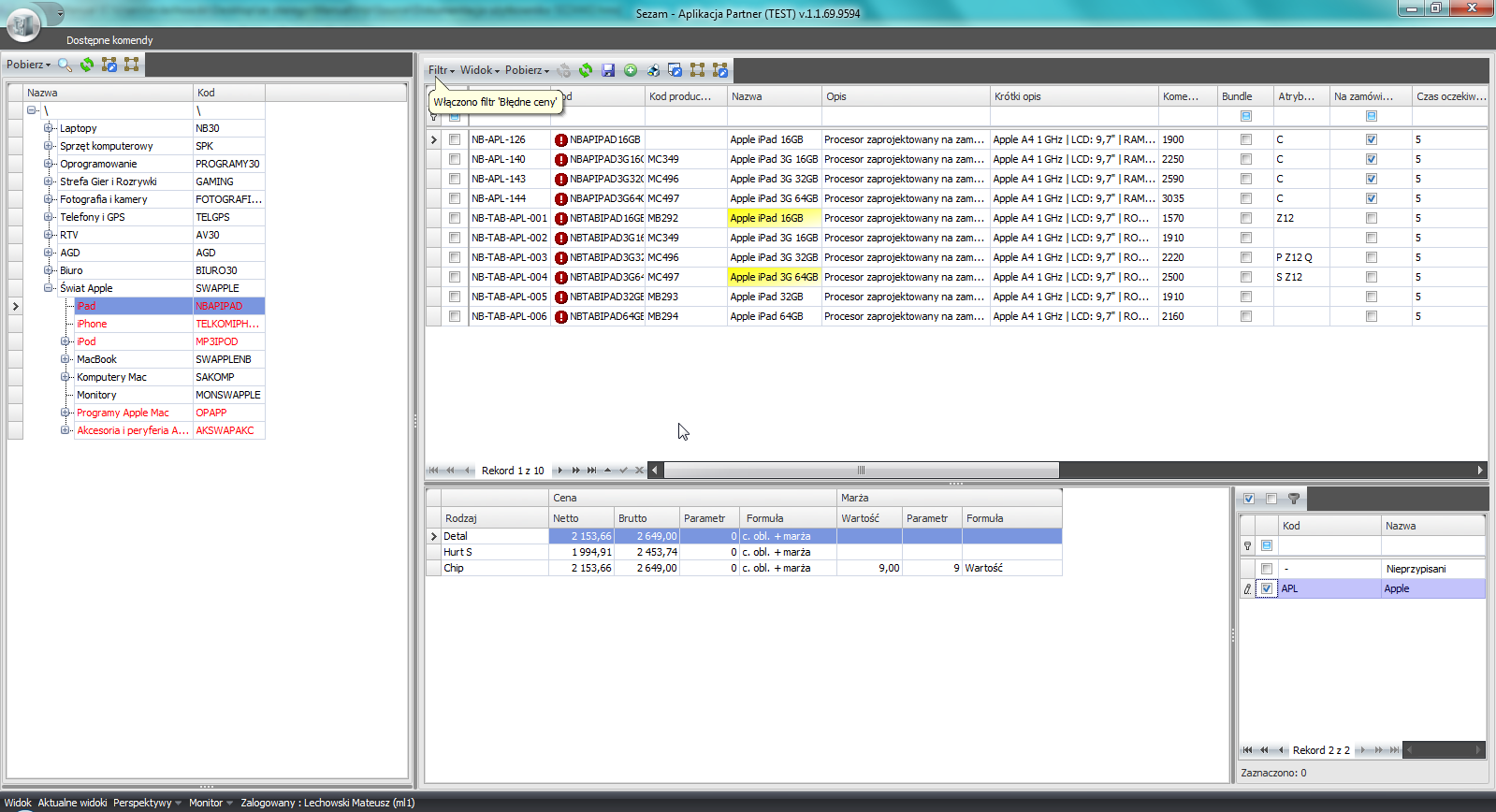Click the highlighted Apple iPad 3G 64GB cell
1496x812 pixels.
pyautogui.click(x=774, y=277)
